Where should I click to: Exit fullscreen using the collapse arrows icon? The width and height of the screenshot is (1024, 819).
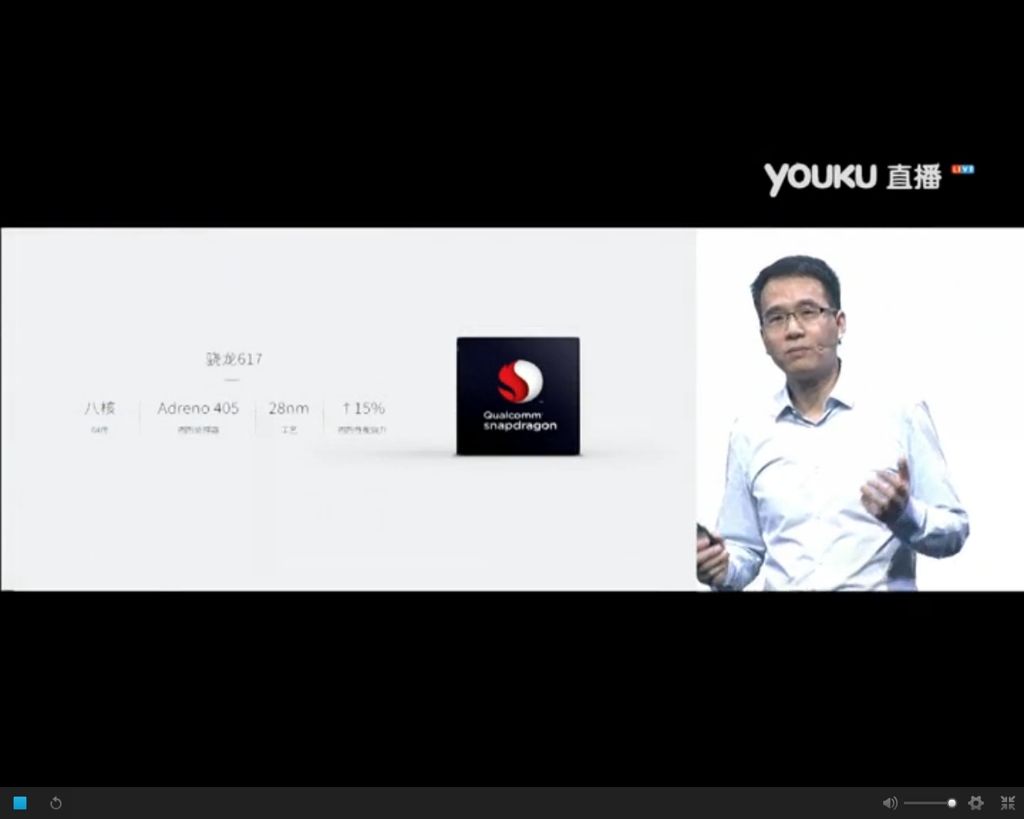(x=1007, y=803)
